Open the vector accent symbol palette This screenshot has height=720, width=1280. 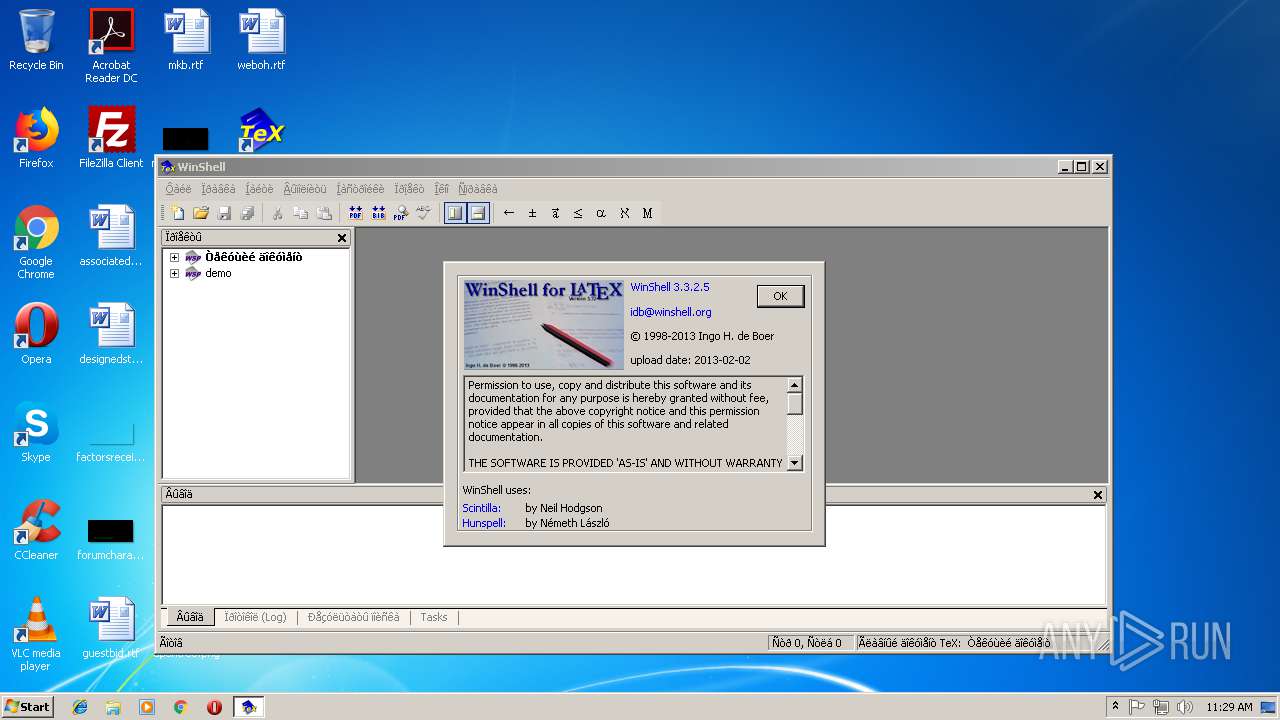click(x=555, y=213)
